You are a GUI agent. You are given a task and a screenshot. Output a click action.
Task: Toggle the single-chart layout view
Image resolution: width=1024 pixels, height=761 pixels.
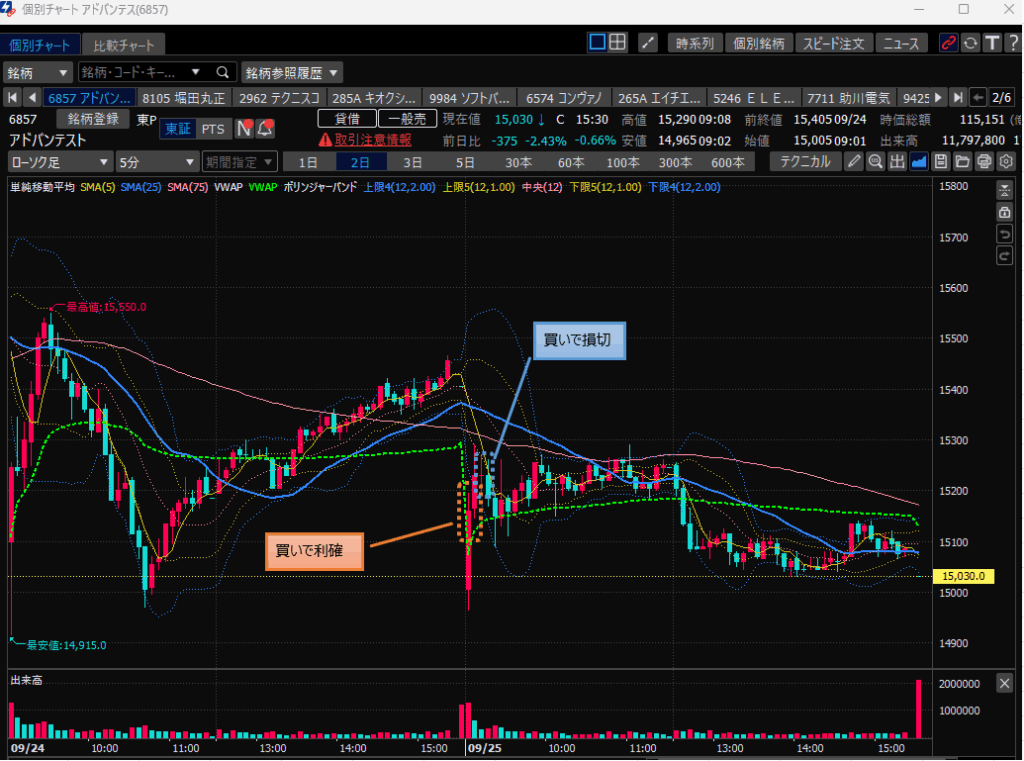coord(597,42)
